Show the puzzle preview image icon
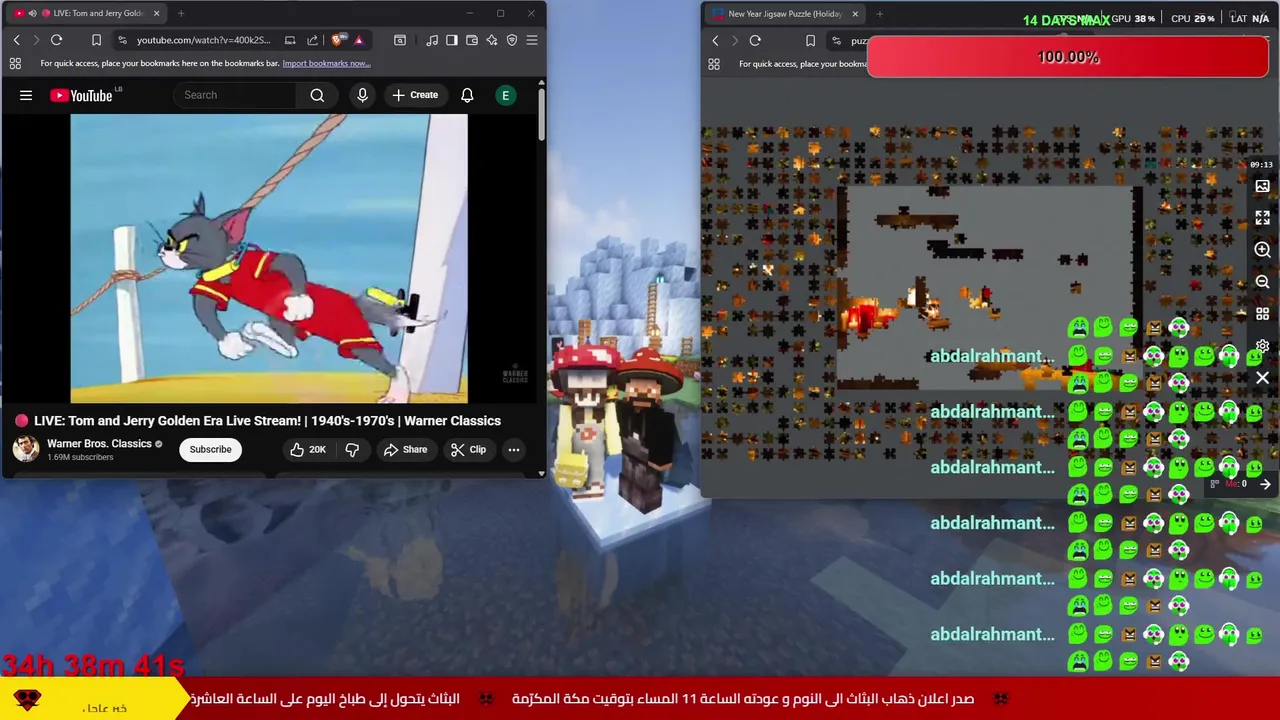This screenshot has height=720, width=1280. coord(1262,187)
